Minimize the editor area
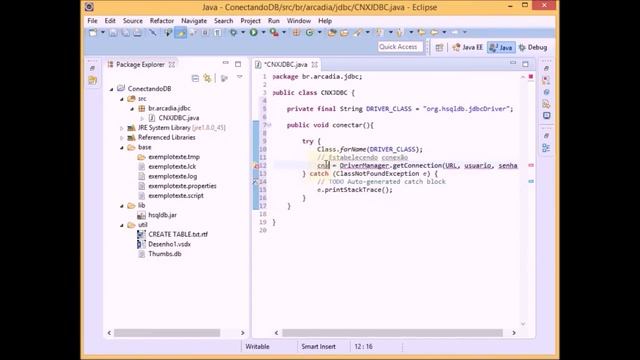This screenshot has height=360, width=640. (513, 63)
